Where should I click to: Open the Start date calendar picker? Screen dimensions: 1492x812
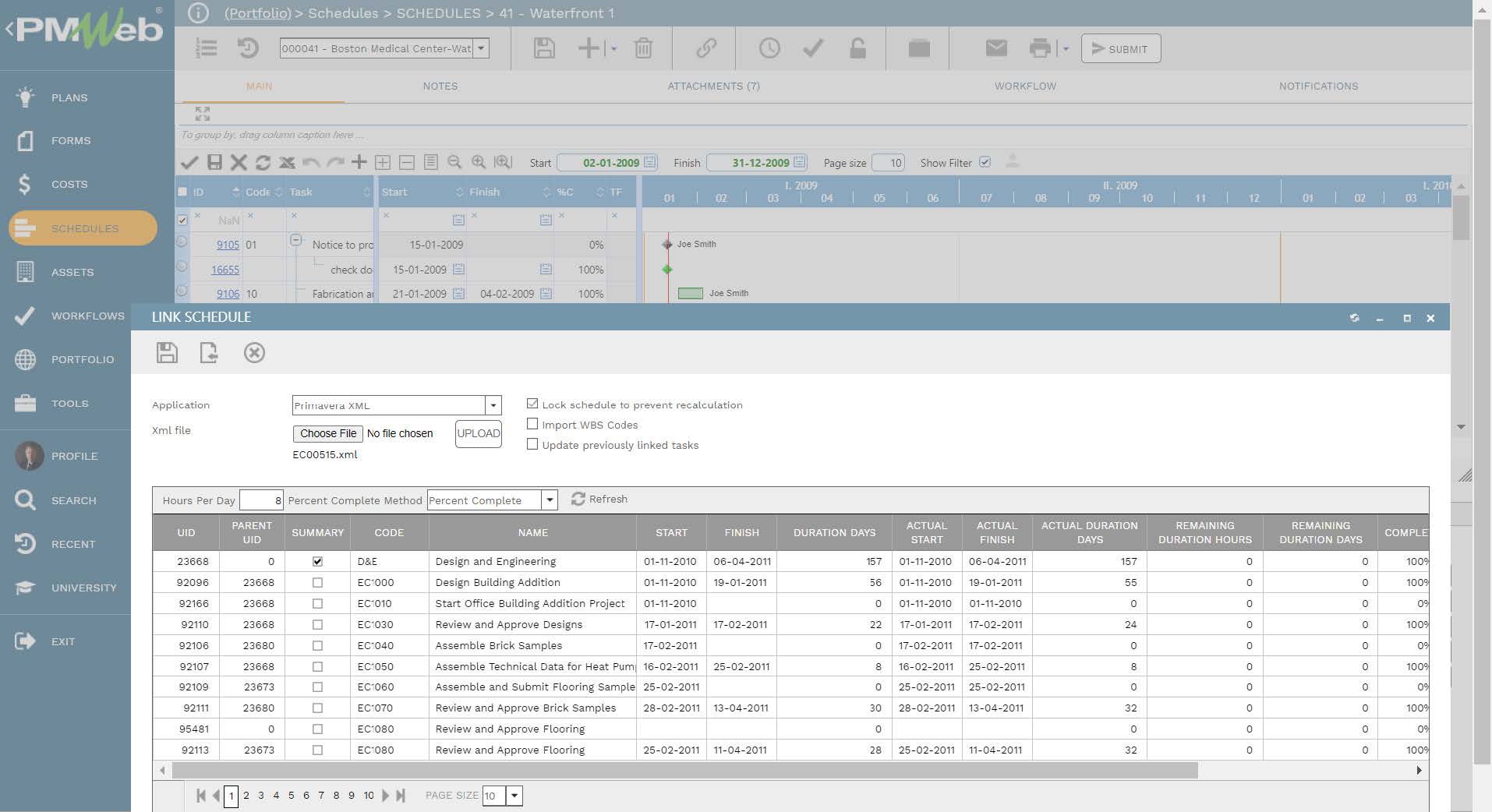click(649, 162)
